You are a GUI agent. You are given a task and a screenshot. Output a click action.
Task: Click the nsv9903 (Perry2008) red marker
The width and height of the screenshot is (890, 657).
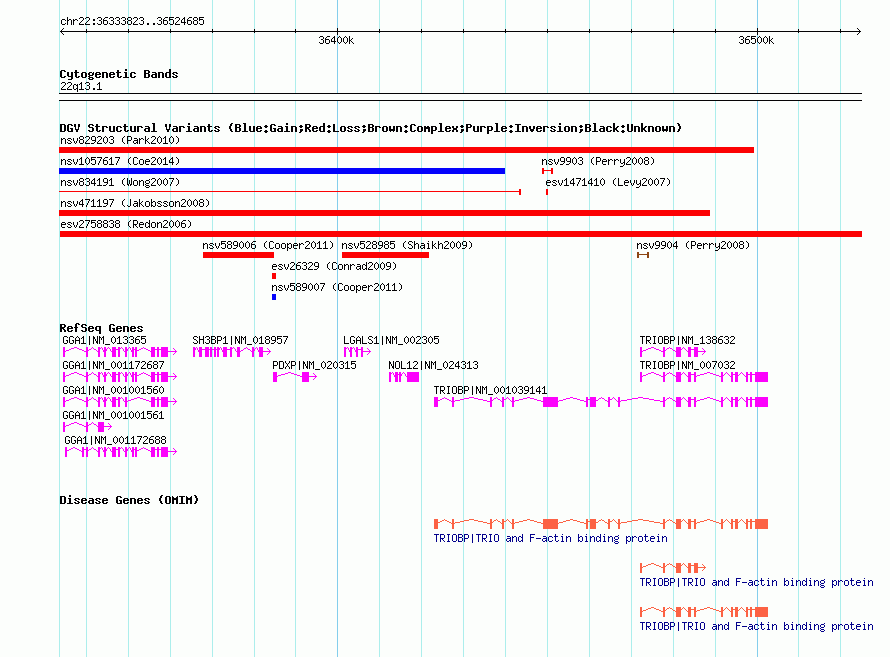coord(547,171)
